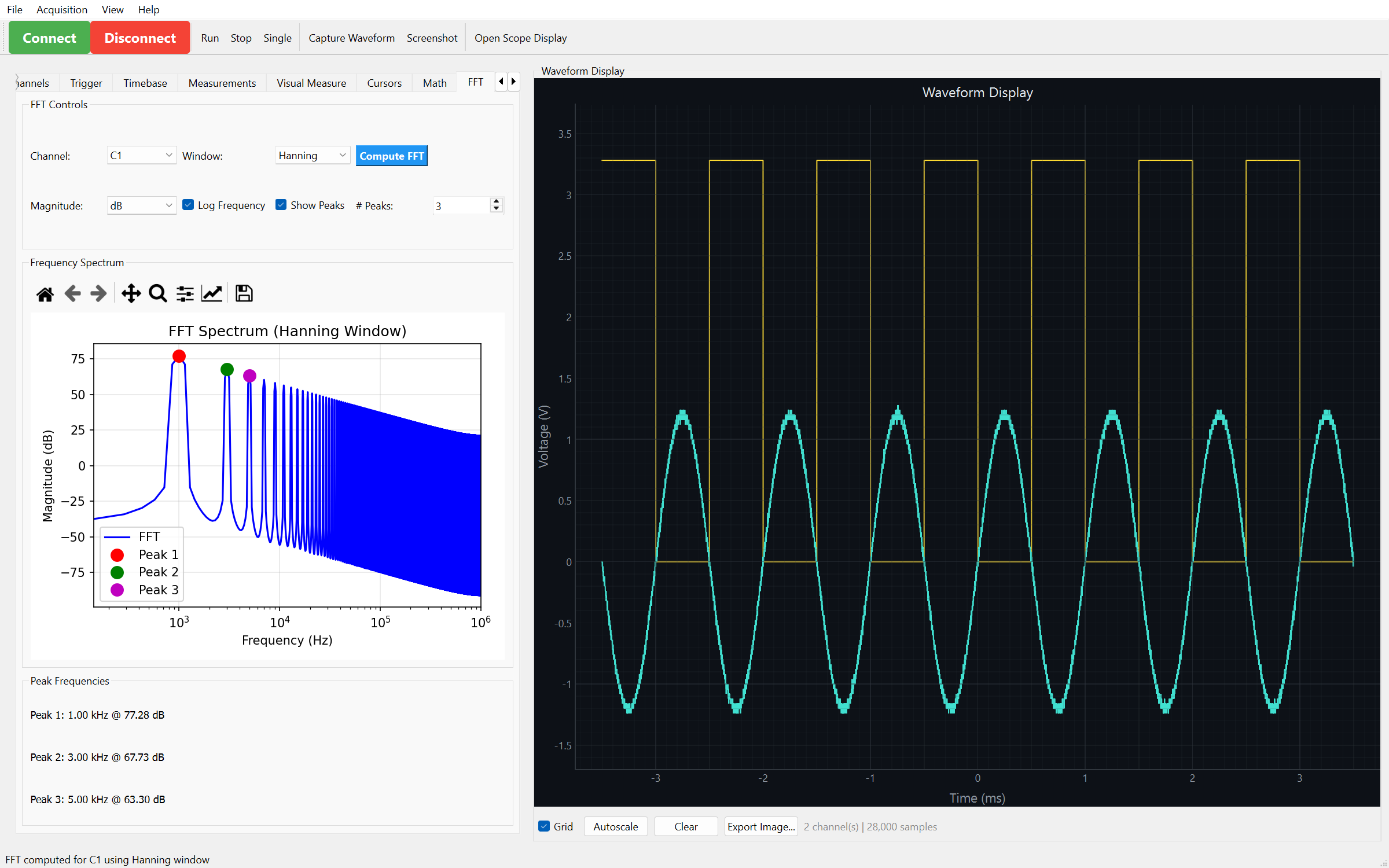
Task: Open Configure subplots sliders icon
Action: point(185,294)
